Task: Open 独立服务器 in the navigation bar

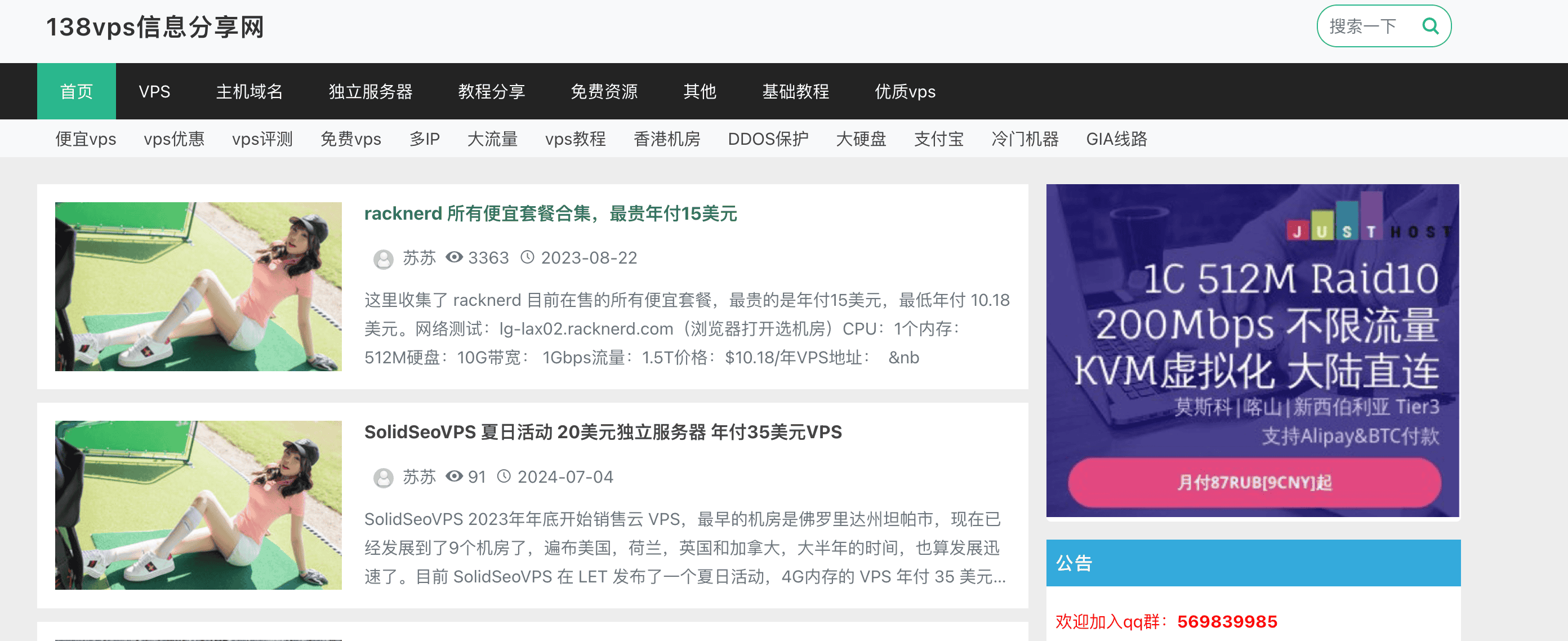Action: pyautogui.click(x=370, y=91)
